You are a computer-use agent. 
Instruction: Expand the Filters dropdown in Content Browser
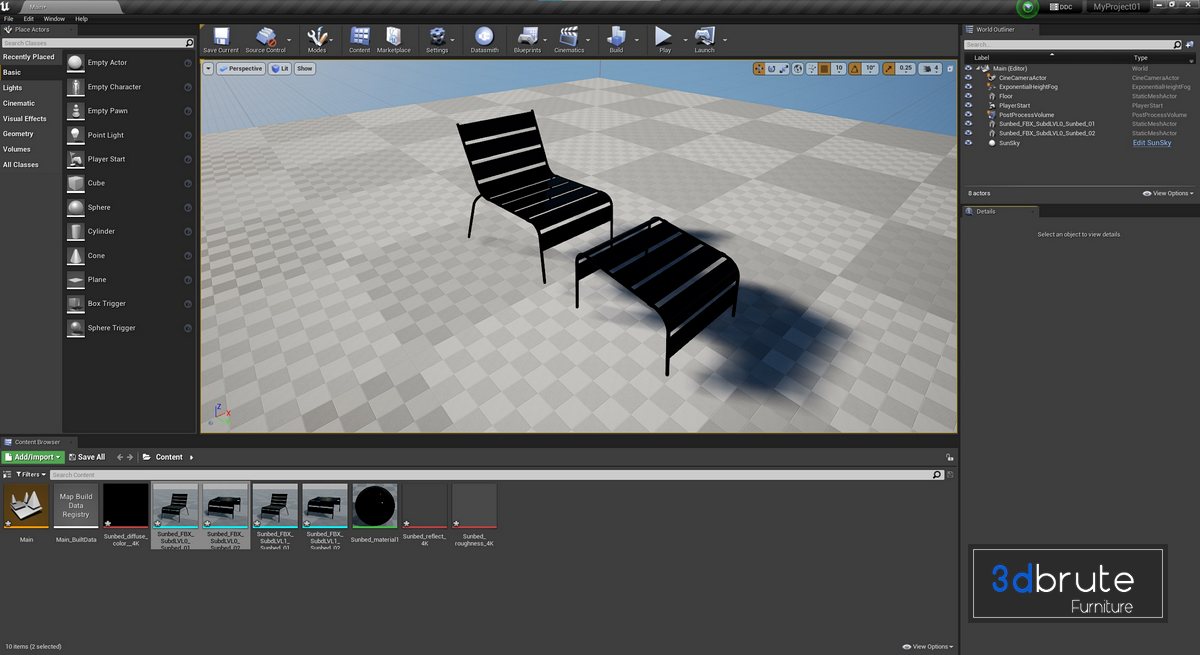coord(27,475)
